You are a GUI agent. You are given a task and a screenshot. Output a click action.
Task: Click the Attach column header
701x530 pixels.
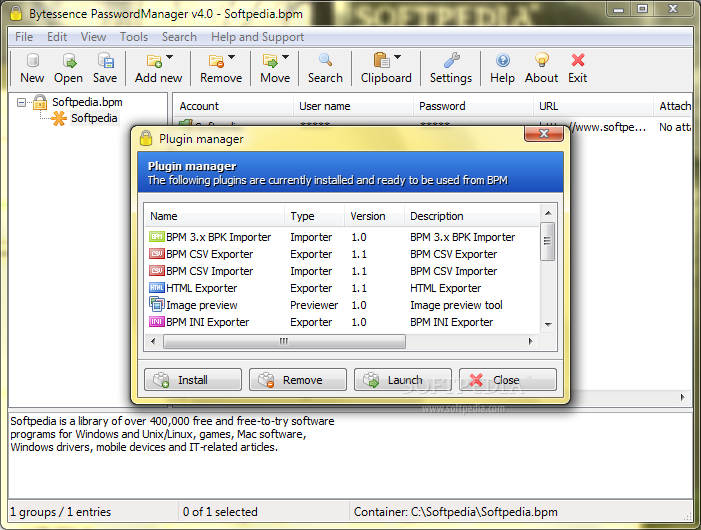(x=674, y=106)
